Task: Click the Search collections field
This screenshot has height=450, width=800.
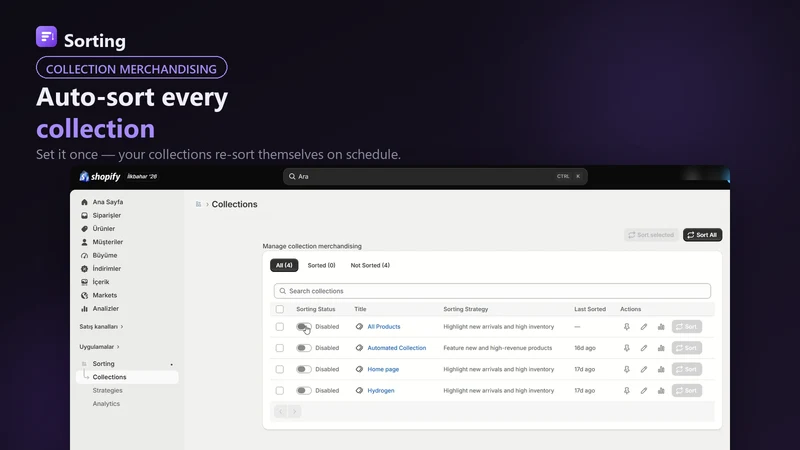Action: pos(492,291)
